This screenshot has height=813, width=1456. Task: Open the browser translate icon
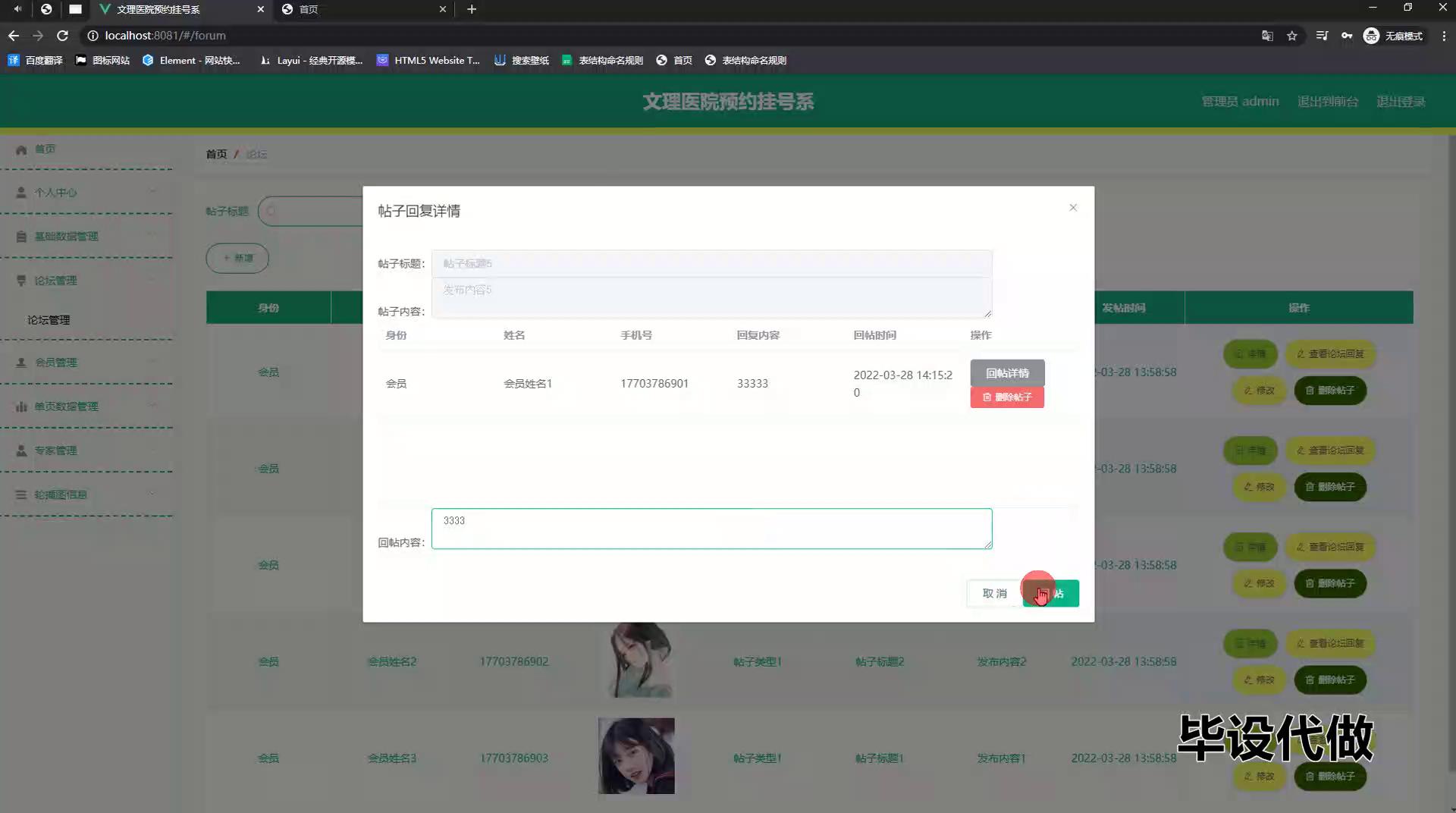pos(1266,36)
